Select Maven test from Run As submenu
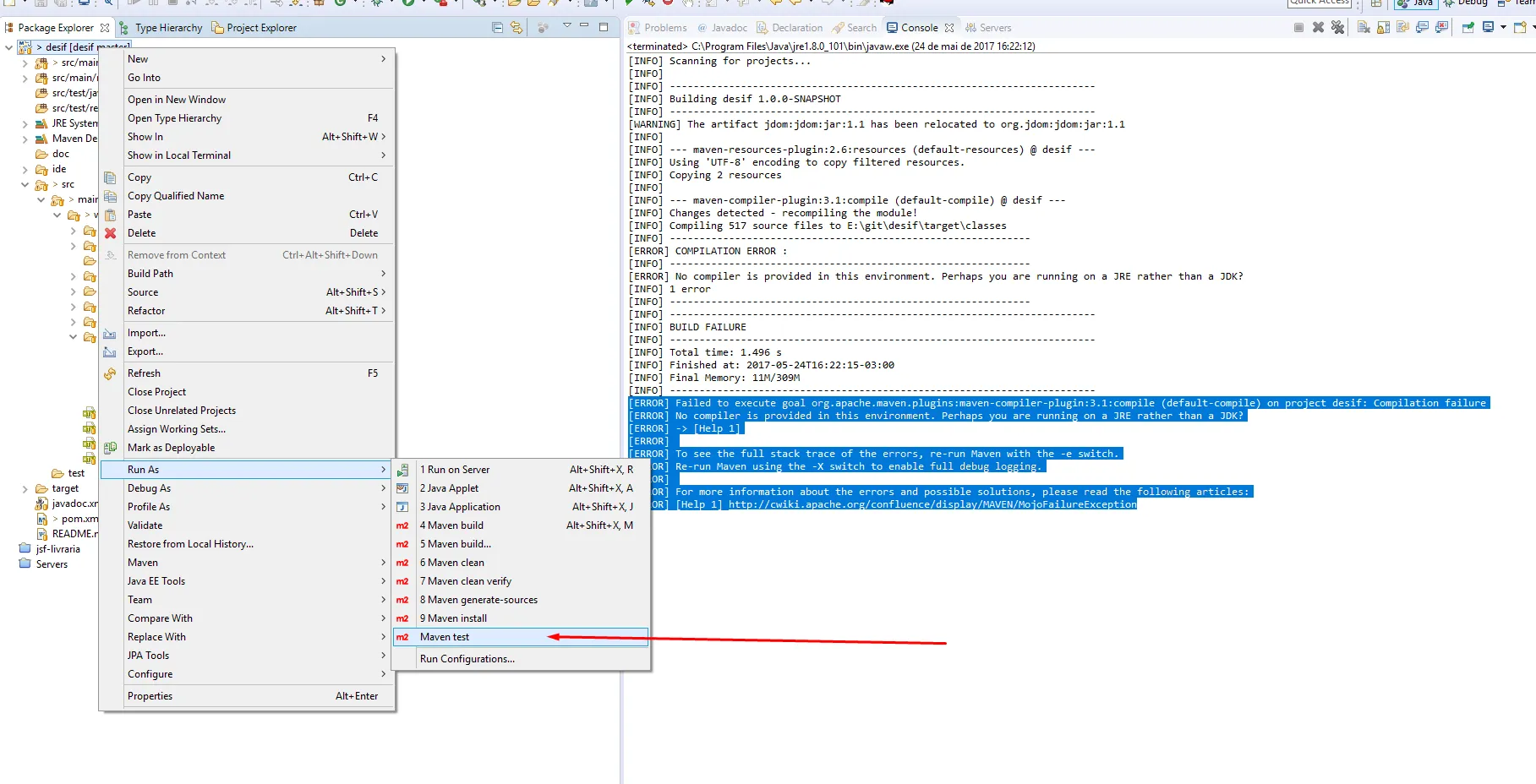The height and width of the screenshot is (784, 1536). point(445,637)
